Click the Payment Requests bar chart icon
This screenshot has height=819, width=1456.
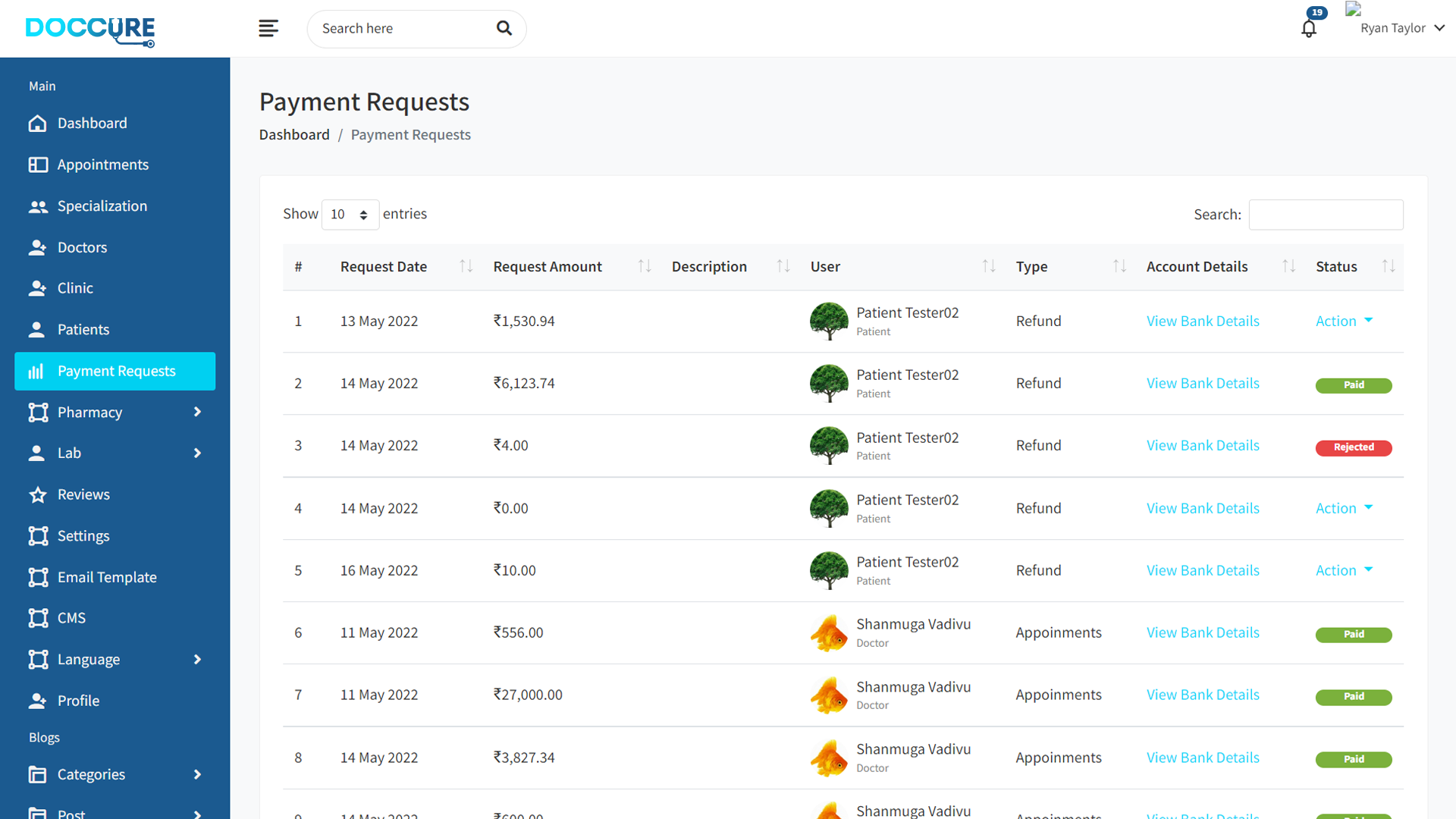coord(36,372)
